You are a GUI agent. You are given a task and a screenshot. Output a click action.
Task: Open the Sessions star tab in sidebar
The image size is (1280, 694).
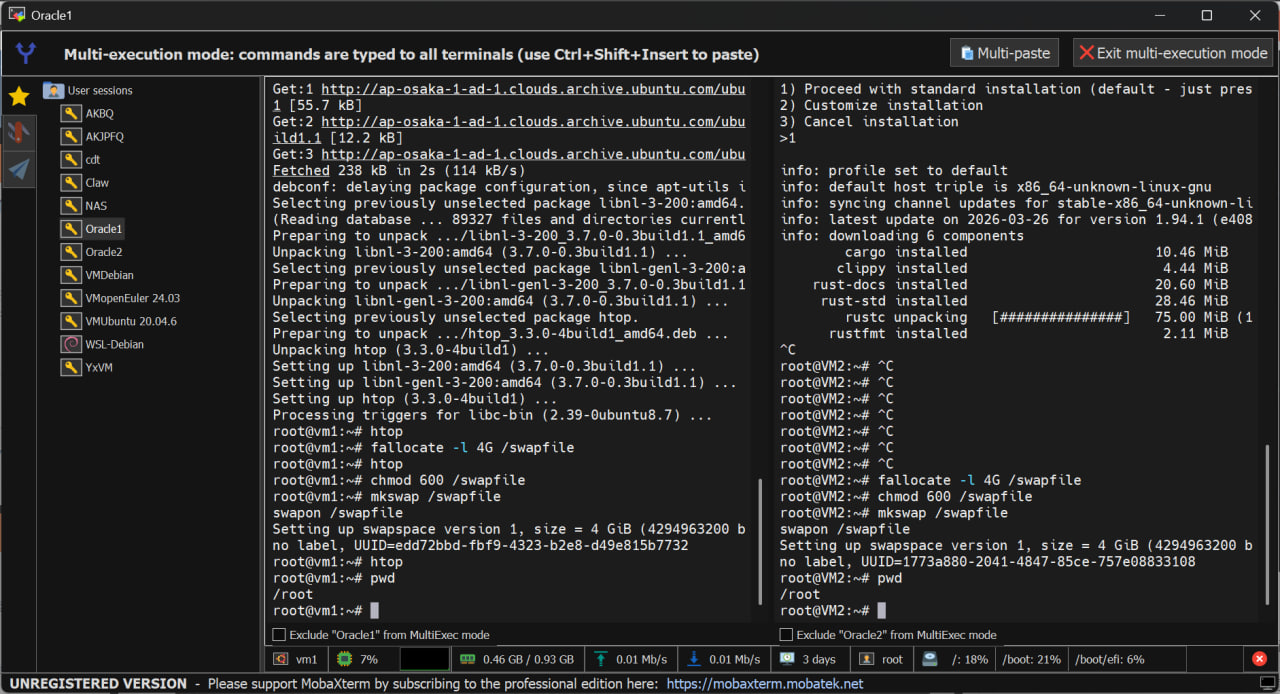pyautogui.click(x=18, y=96)
